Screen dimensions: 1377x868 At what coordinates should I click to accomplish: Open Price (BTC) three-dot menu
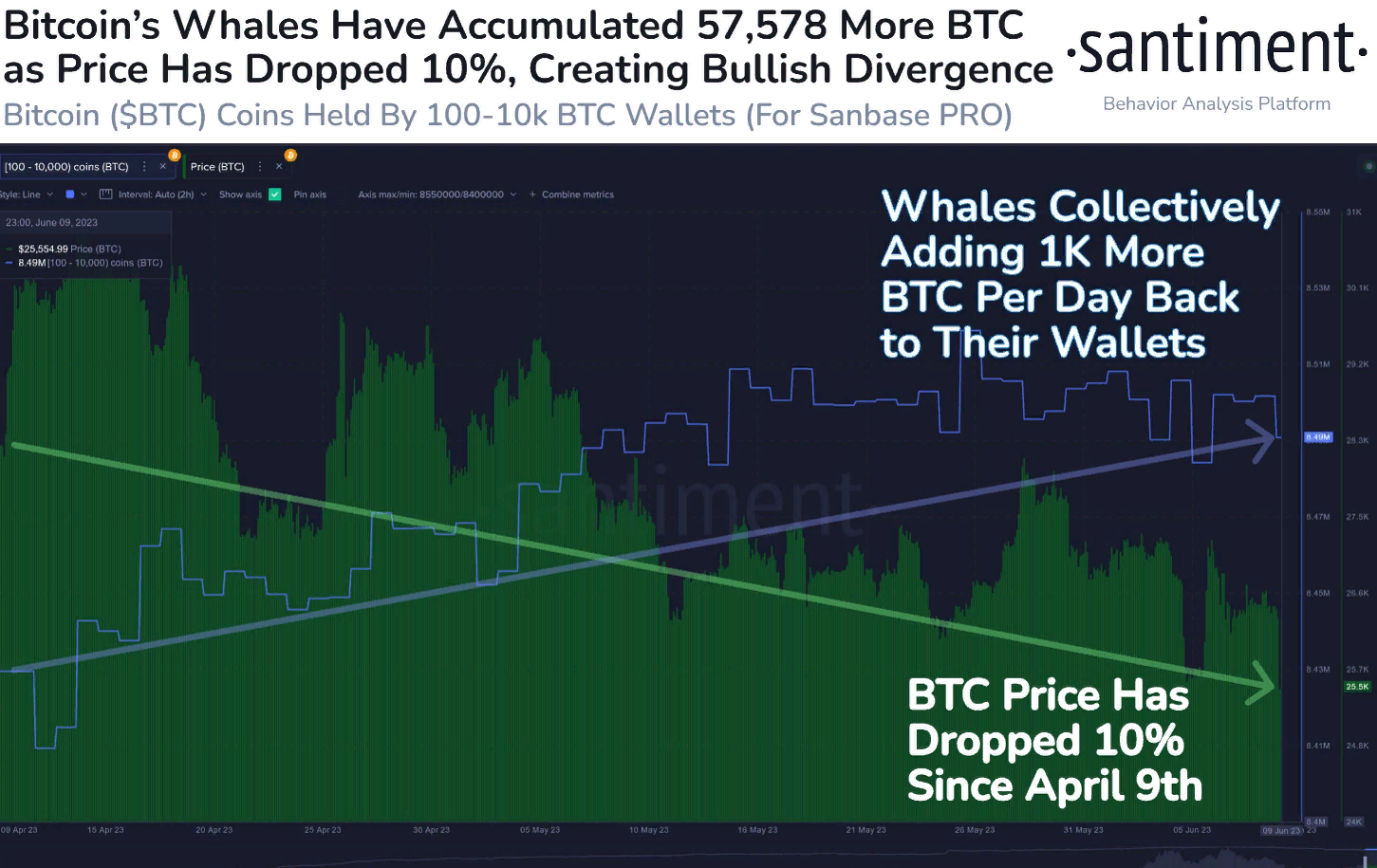coord(260,166)
